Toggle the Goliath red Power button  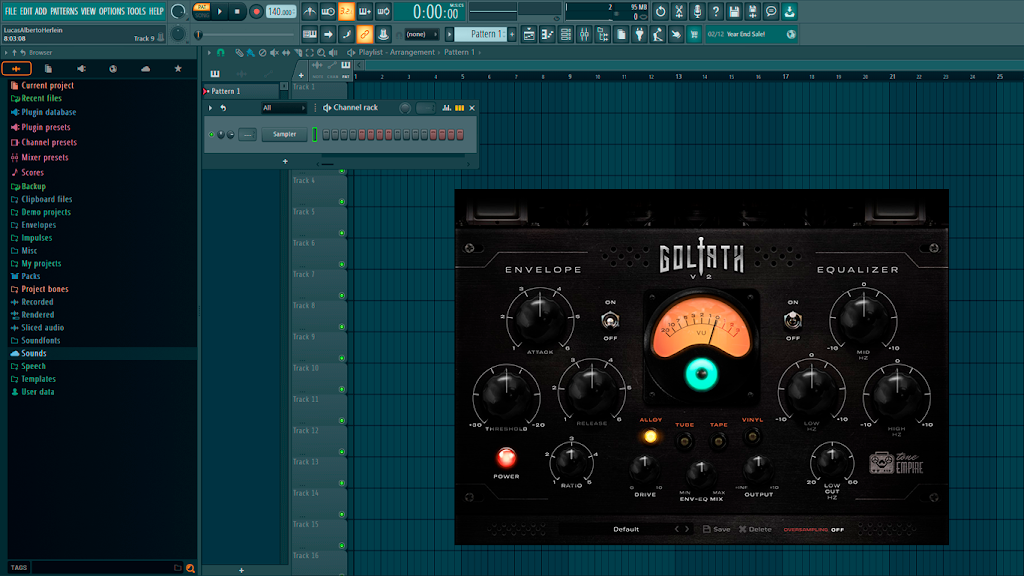[x=506, y=458]
